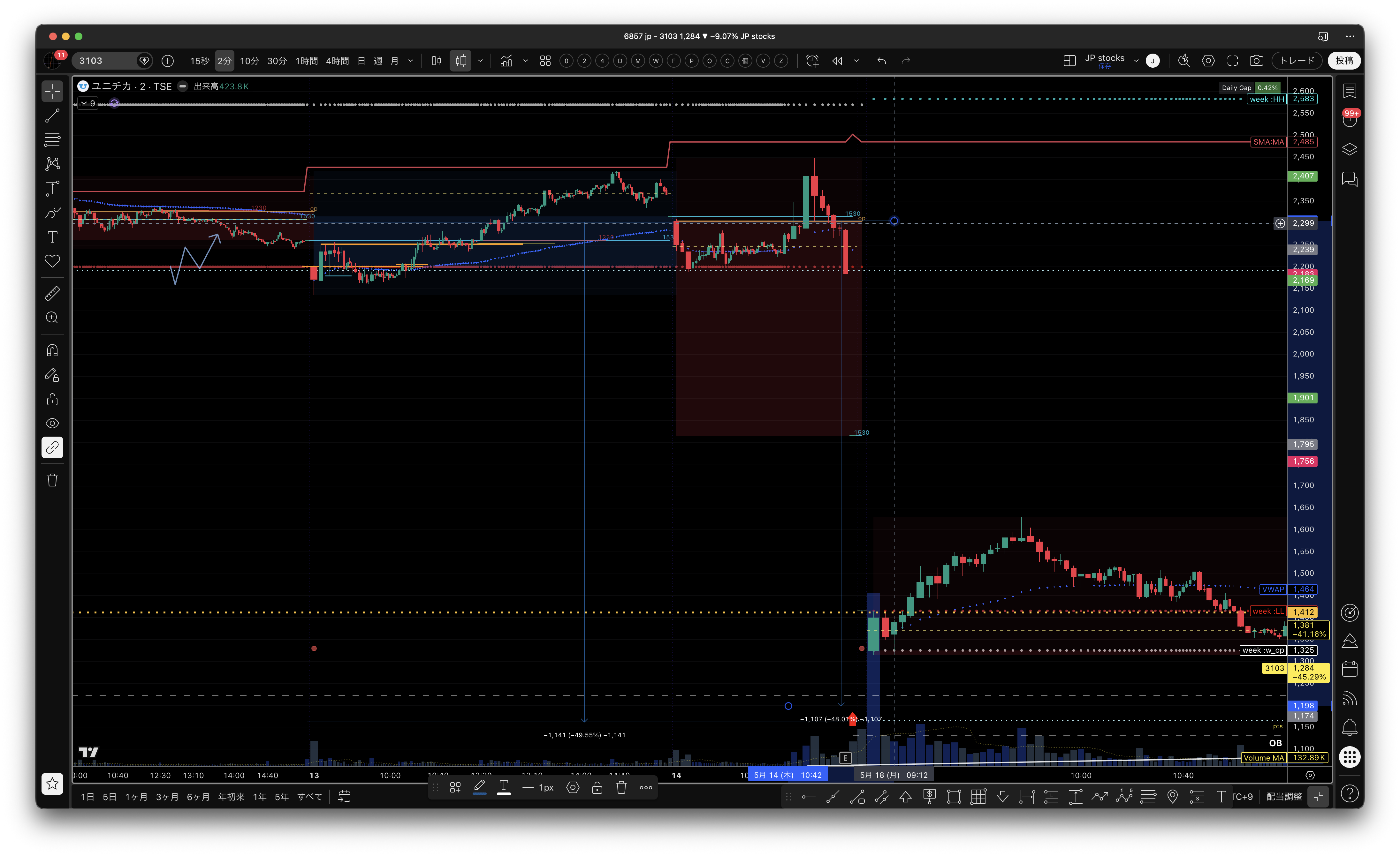Start bar replay mode
This screenshot has height=856, width=1400.
(x=838, y=61)
